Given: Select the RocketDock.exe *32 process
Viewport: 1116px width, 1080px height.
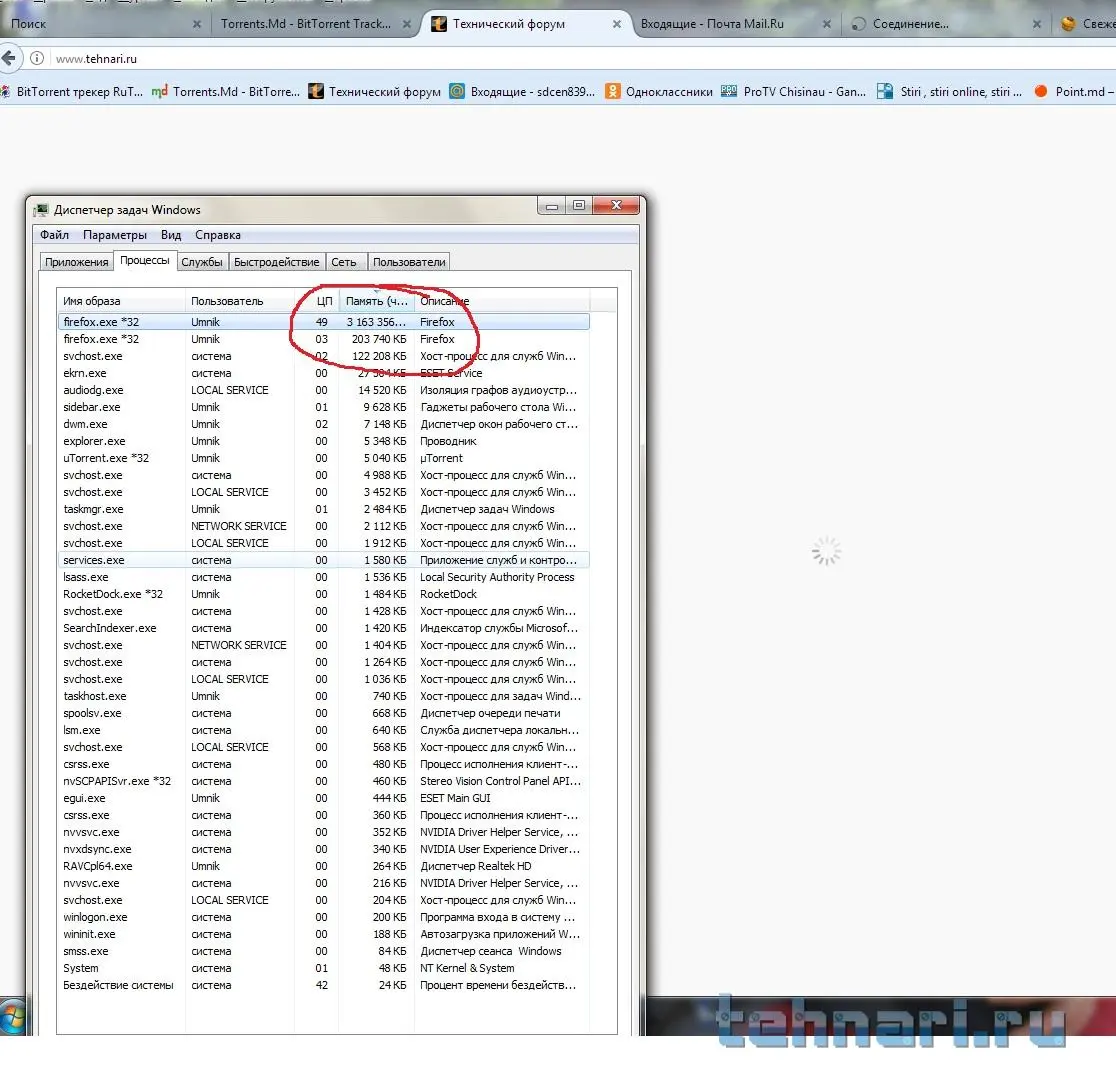Looking at the screenshot, I should pyautogui.click(x=324, y=594).
